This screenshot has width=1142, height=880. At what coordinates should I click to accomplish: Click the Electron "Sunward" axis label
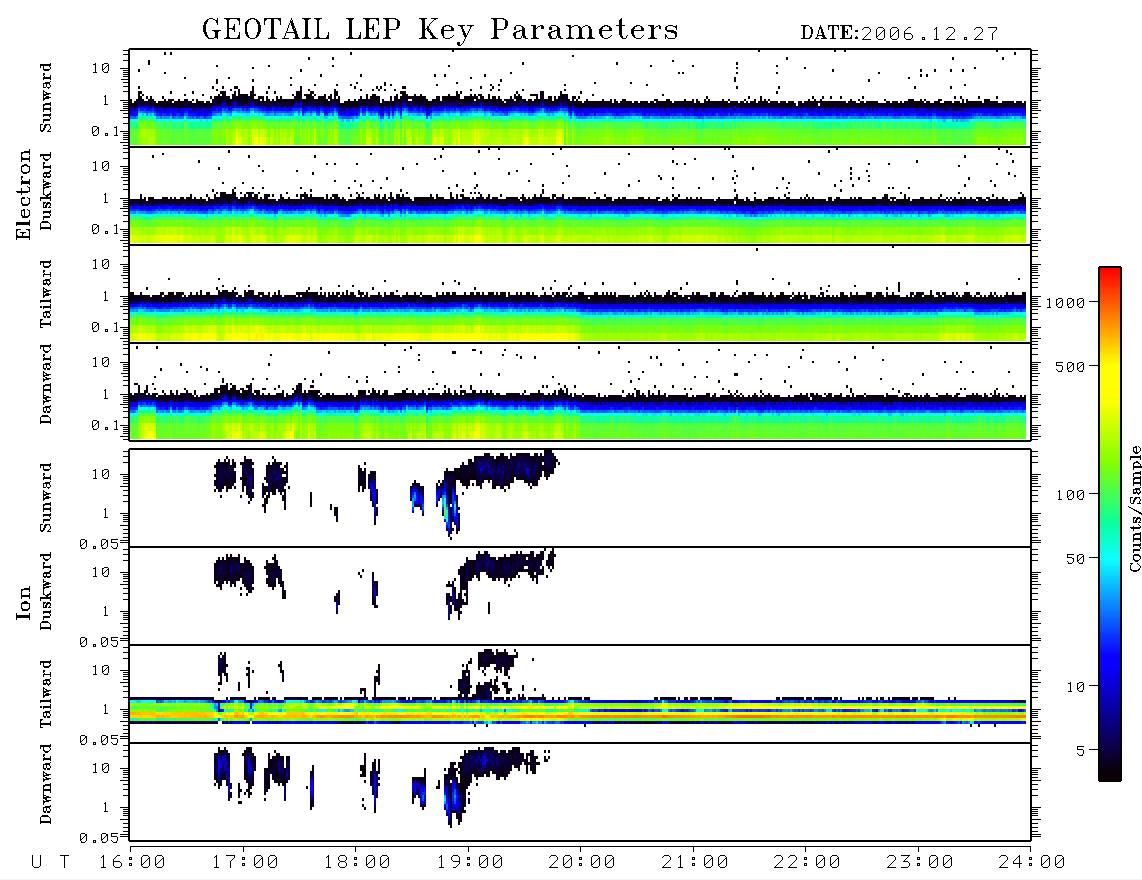coord(46,98)
